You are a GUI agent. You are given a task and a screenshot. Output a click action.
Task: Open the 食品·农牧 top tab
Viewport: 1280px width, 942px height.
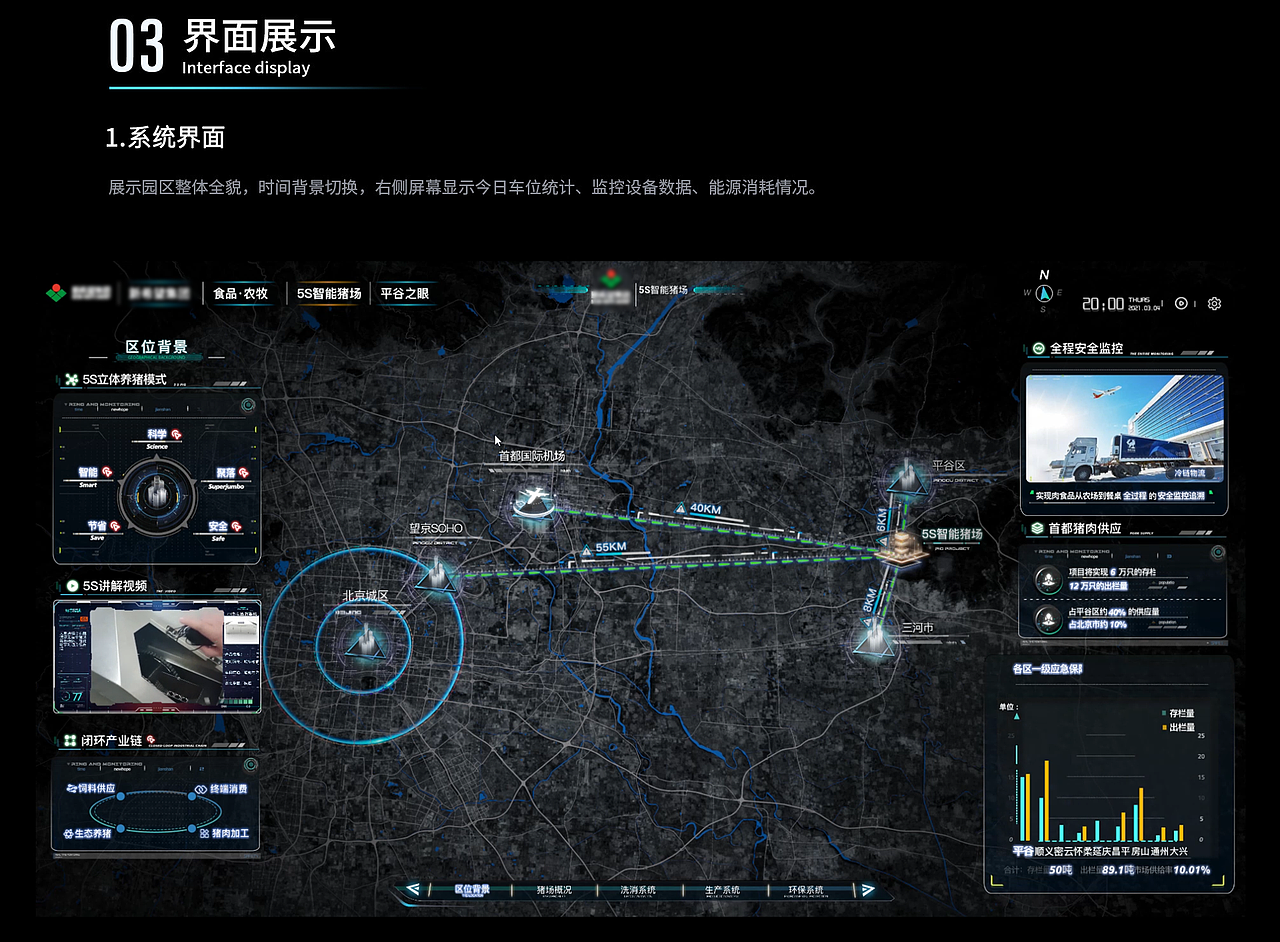click(241, 294)
